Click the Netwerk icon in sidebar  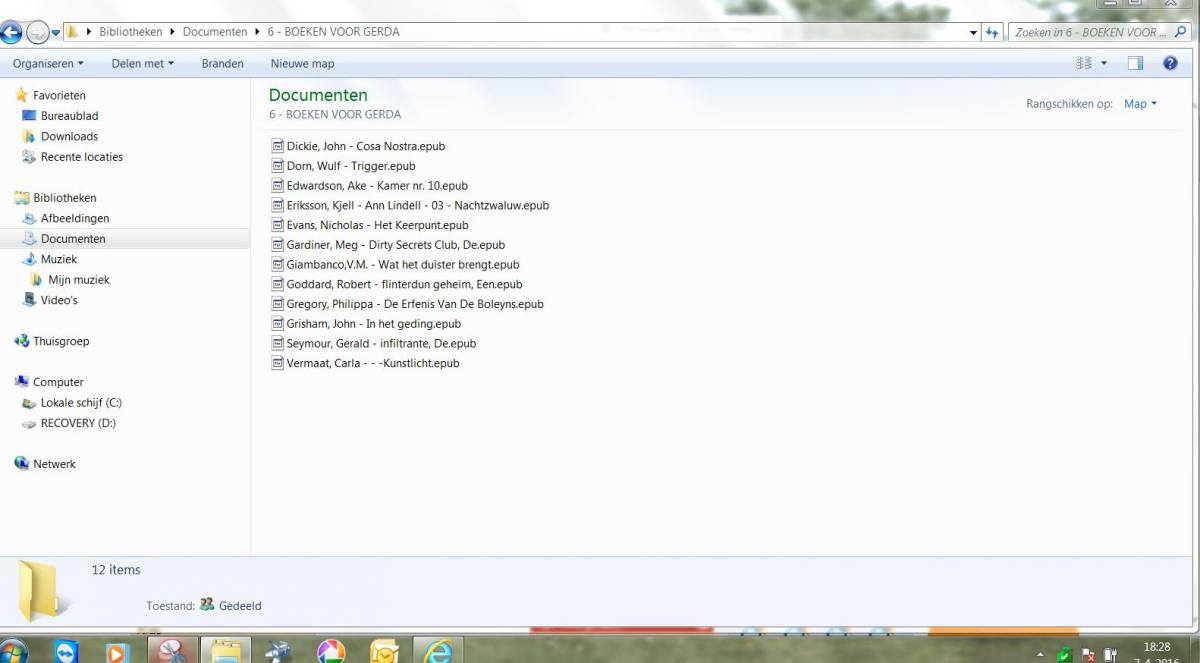coord(21,464)
